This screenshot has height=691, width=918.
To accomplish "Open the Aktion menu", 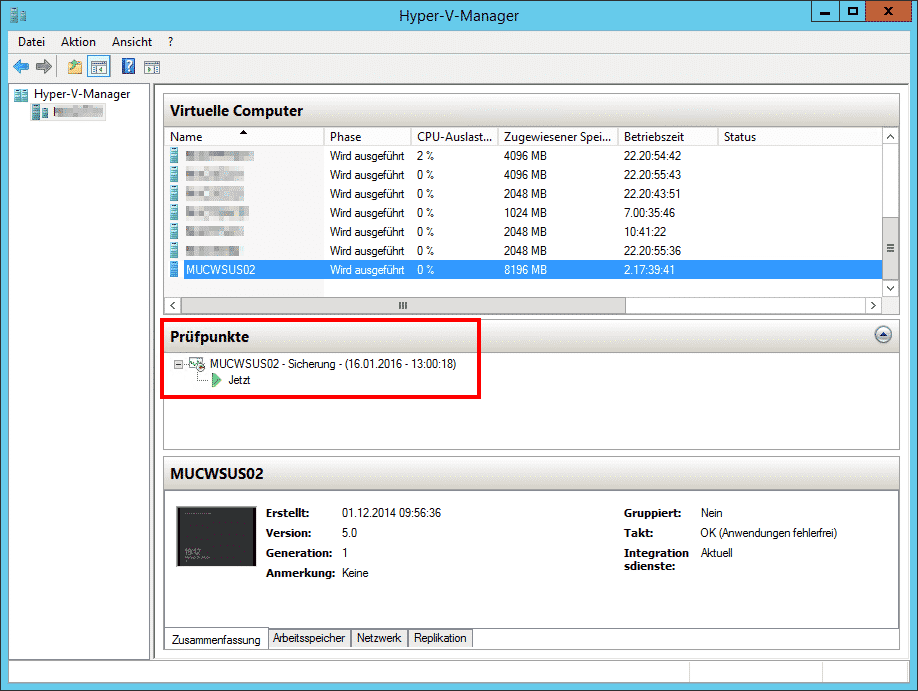I will click(x=78, y=42).
